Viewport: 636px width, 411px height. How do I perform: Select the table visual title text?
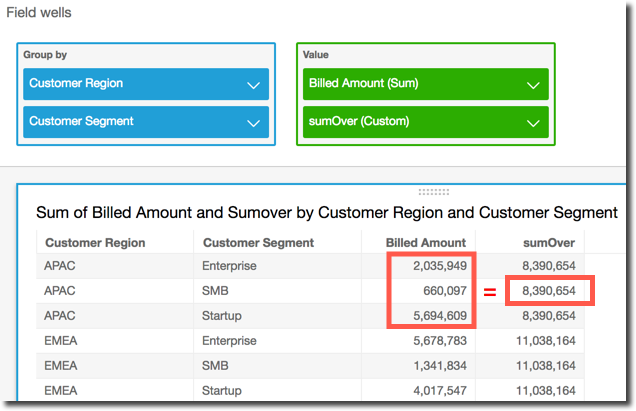[x=326, y=212]
